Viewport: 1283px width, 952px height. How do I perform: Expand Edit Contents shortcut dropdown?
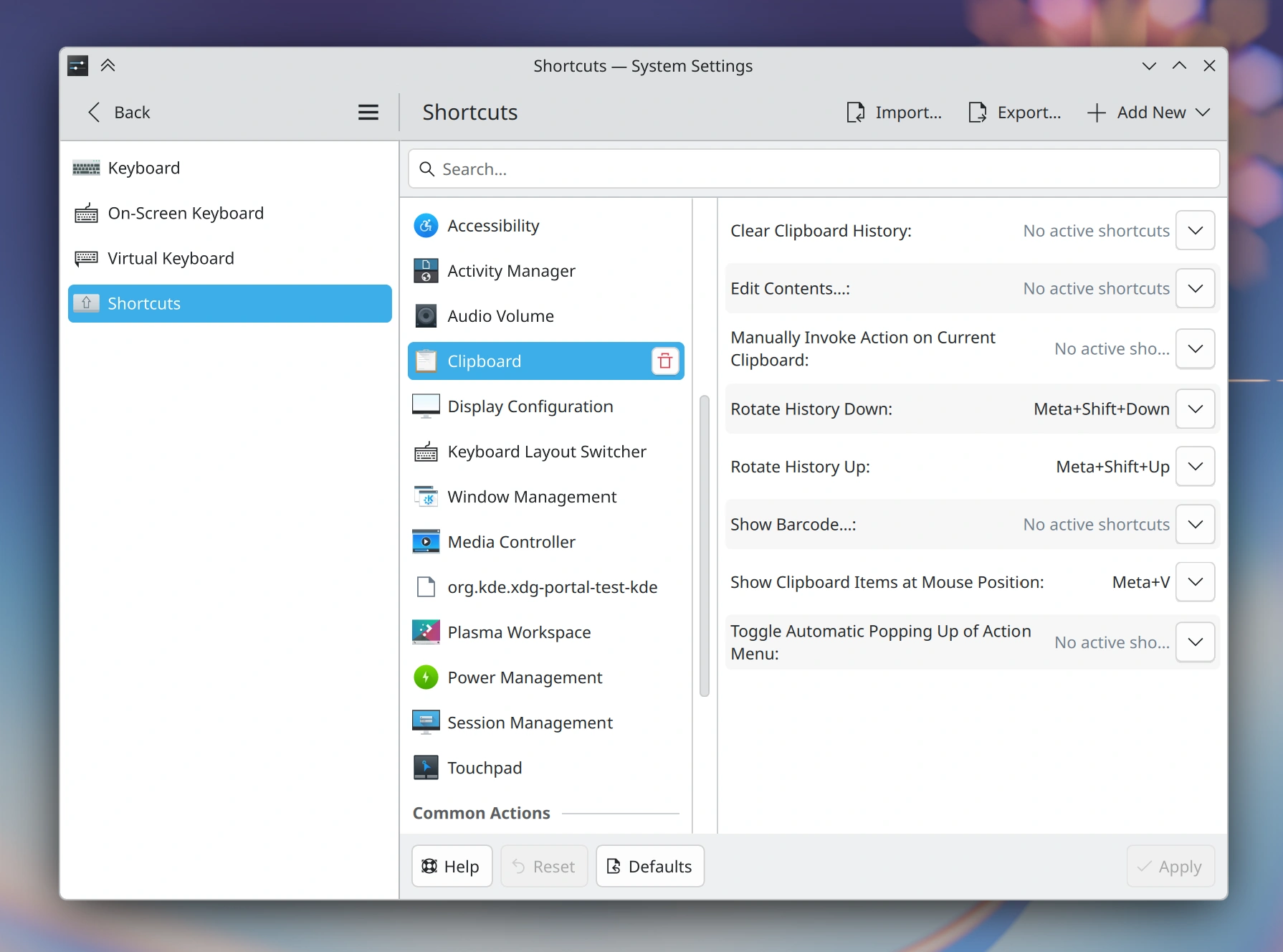pos(1195,288)
